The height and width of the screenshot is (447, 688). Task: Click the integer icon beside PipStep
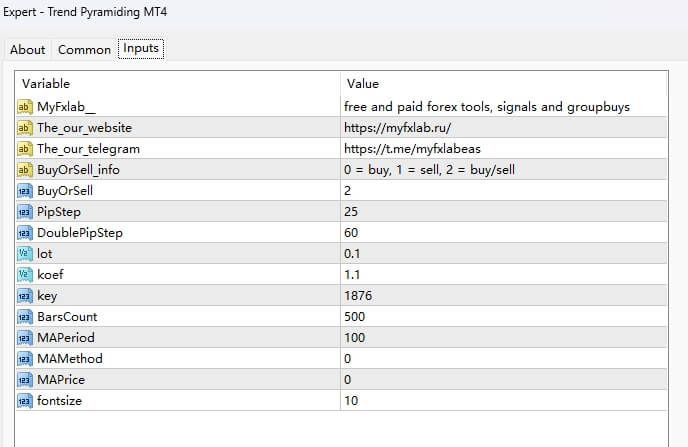pyautogui.click(x=24, y=212)
